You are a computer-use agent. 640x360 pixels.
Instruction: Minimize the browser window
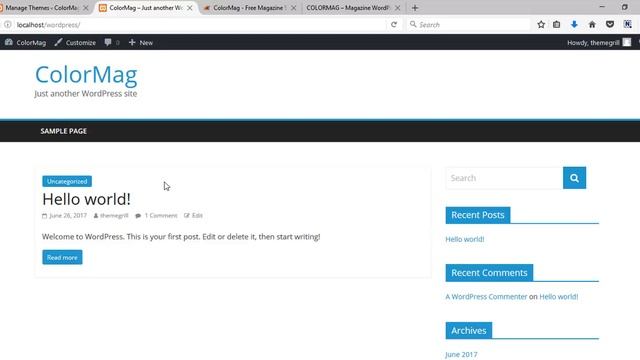tap(602, 7)
